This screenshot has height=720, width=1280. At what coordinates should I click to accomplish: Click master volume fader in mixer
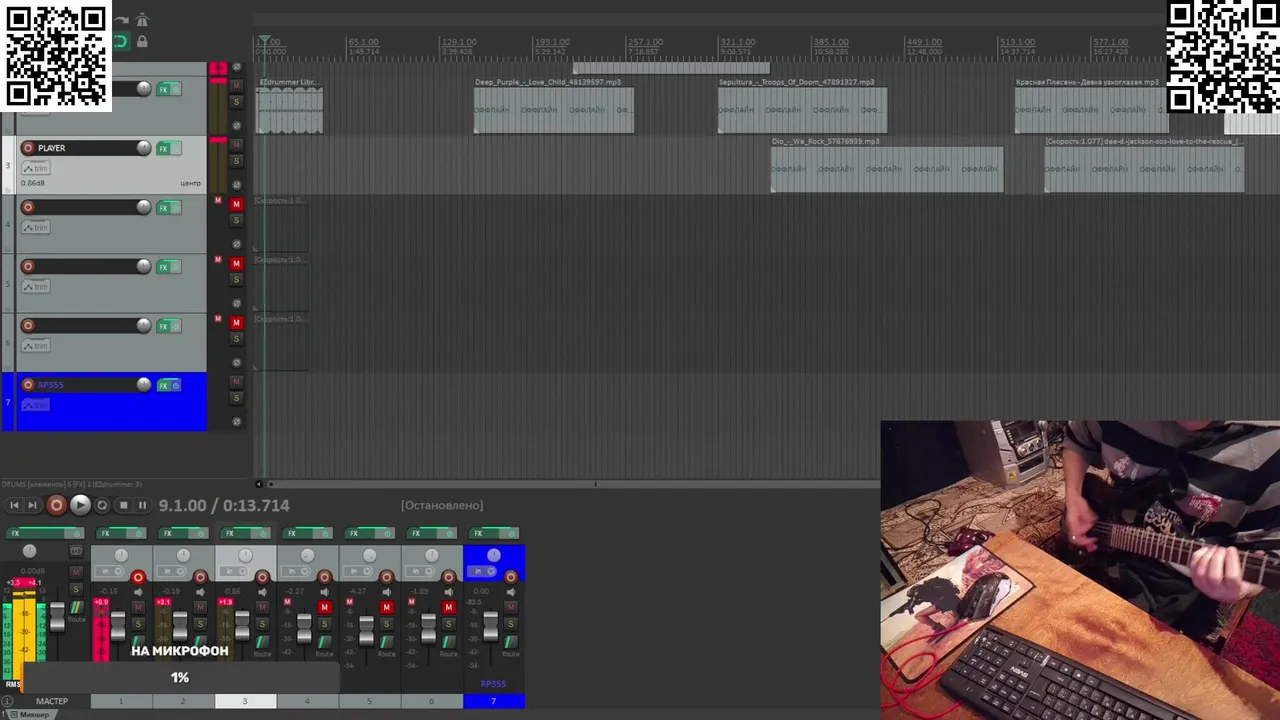point(57,617)
